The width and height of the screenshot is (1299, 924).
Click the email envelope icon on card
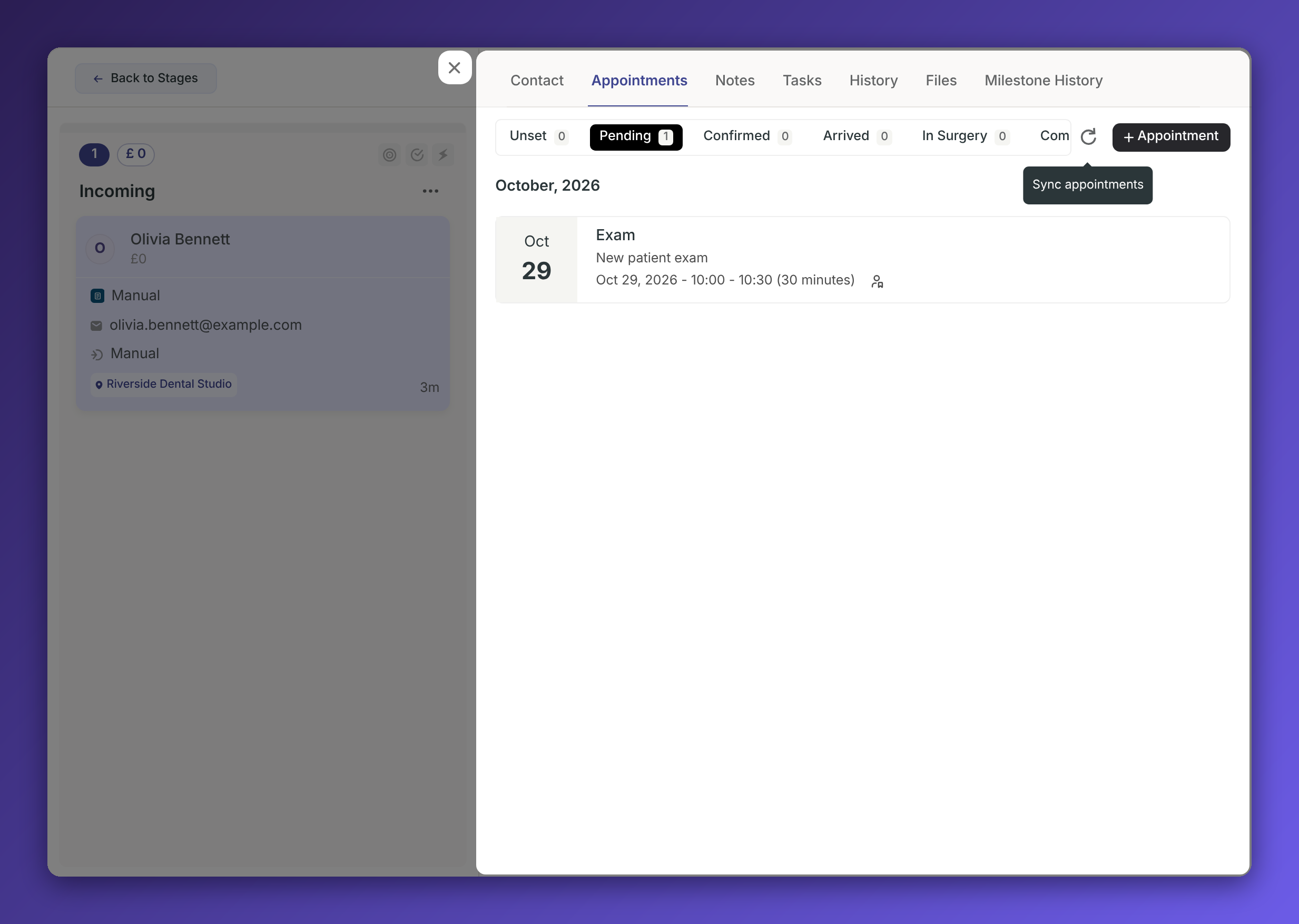click(96, 326)
